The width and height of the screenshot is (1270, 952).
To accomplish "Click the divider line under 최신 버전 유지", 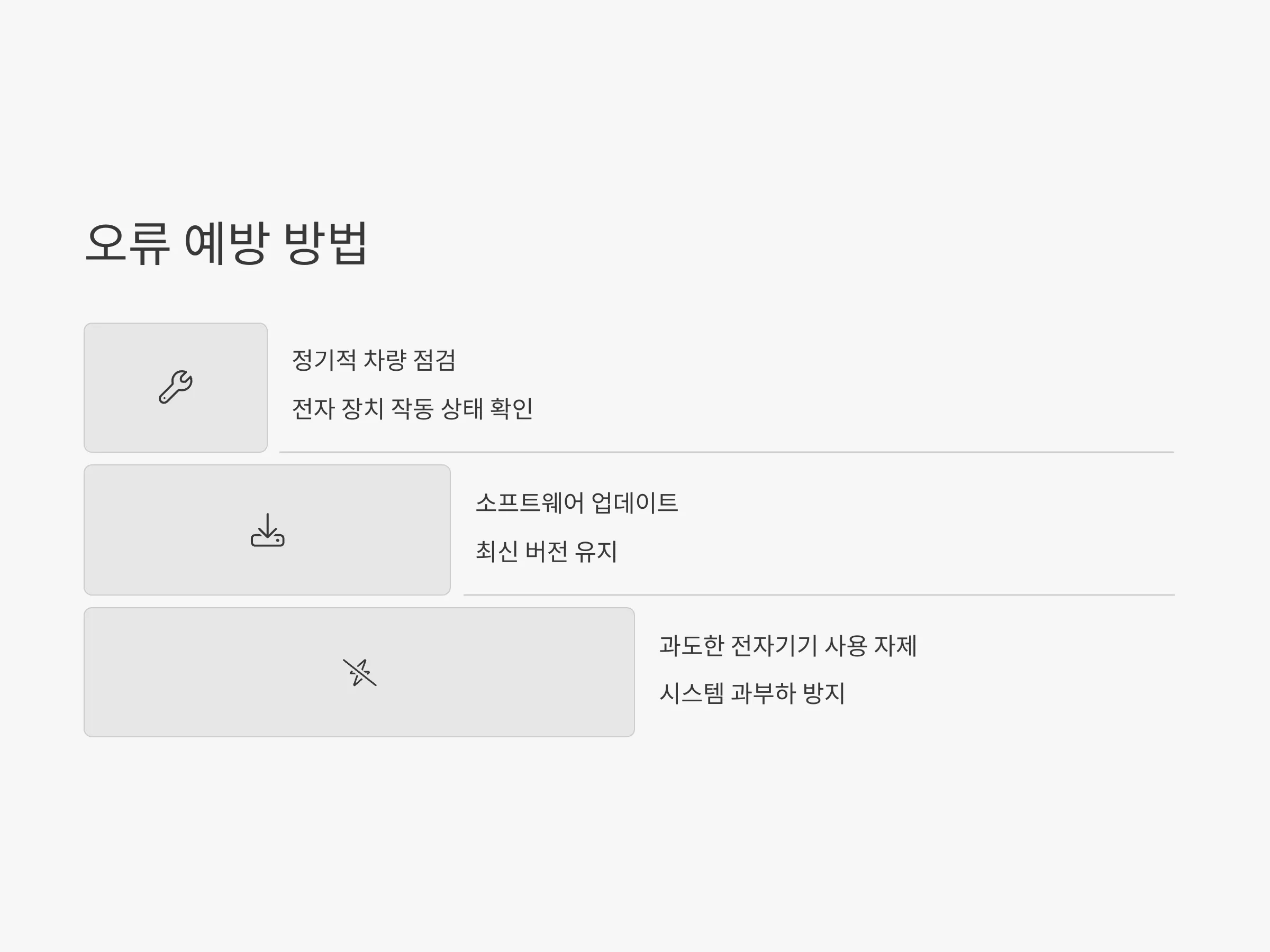I will (819, 595).
